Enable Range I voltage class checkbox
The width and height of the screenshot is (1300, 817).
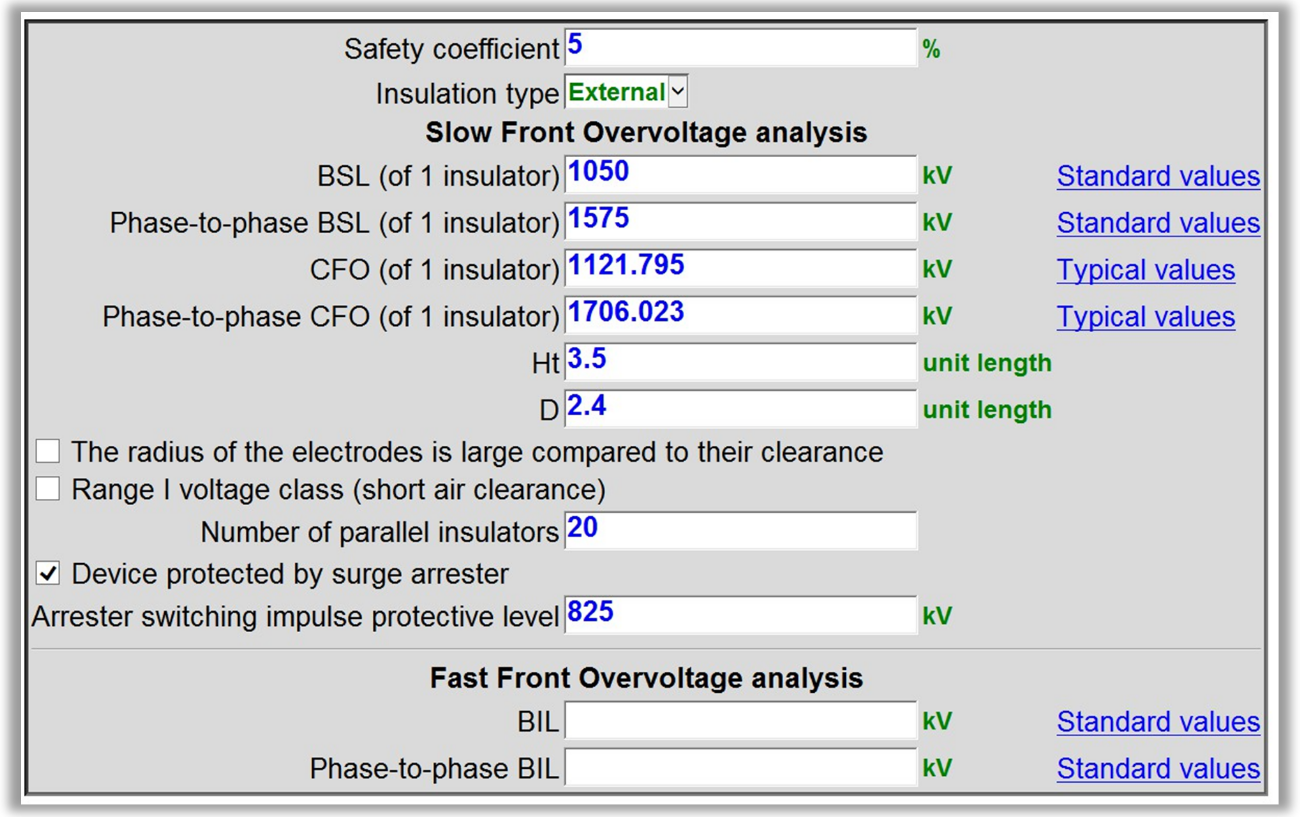pyautogui.click(x=48, y=490)
